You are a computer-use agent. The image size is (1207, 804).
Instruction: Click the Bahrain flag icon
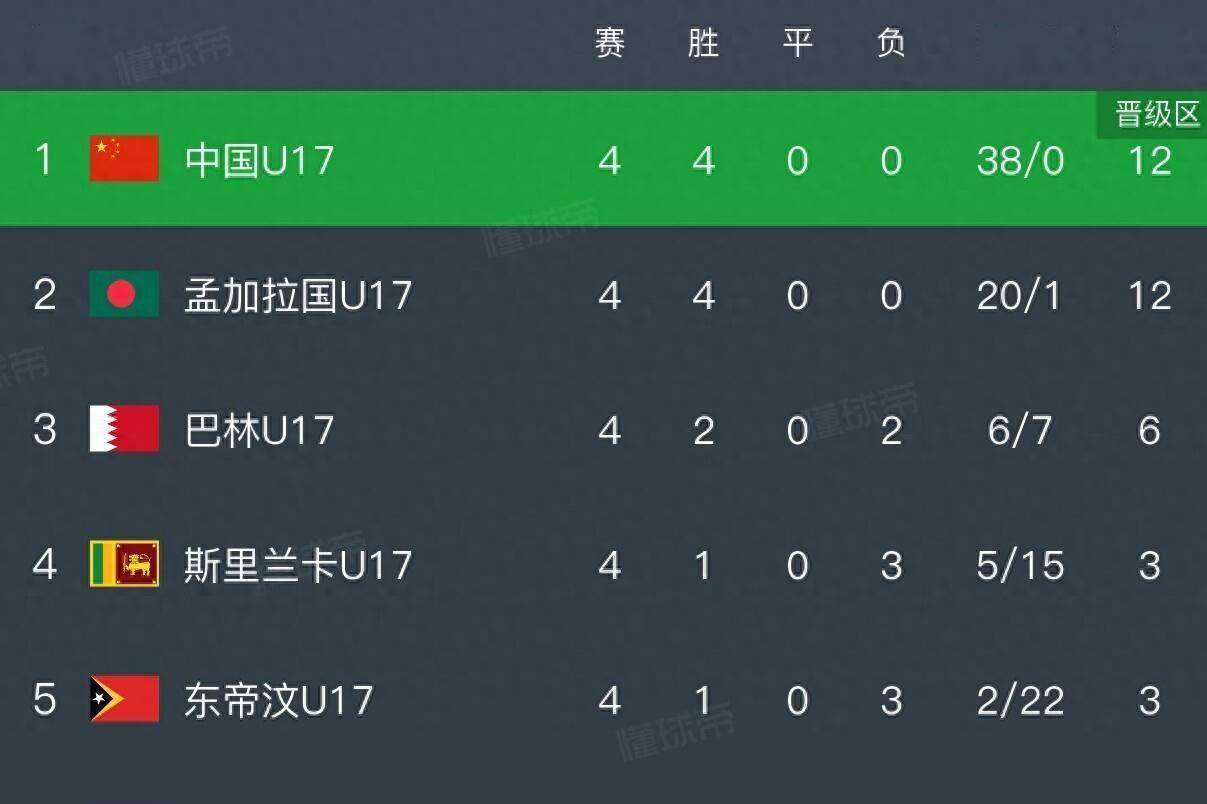(124, 429)
